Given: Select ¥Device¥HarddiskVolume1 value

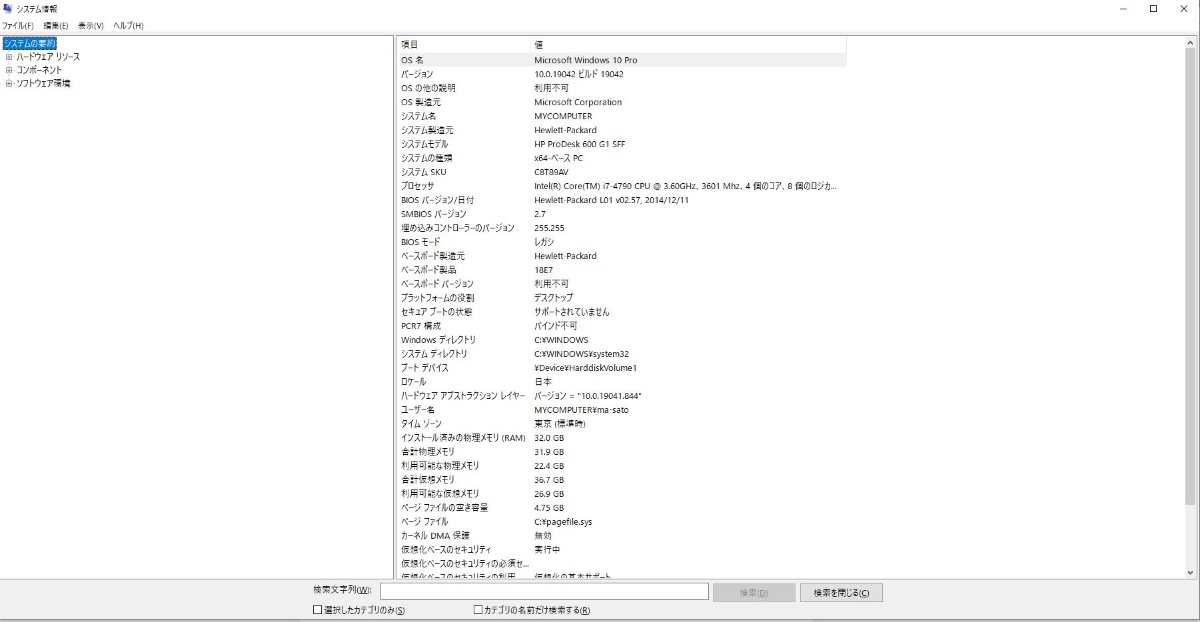Looking at the screenshot, I should pyautogui.click(x=586, y=368).
